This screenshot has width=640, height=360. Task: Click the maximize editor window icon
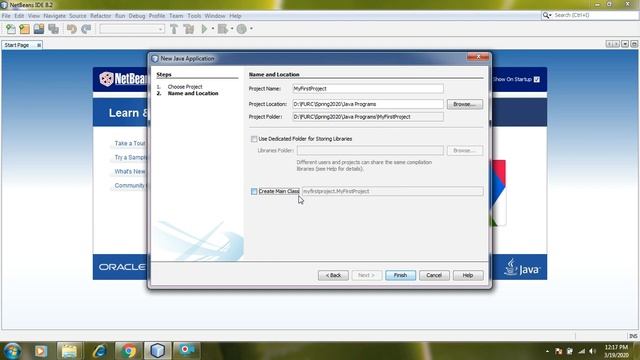click(x=634, y=44)
